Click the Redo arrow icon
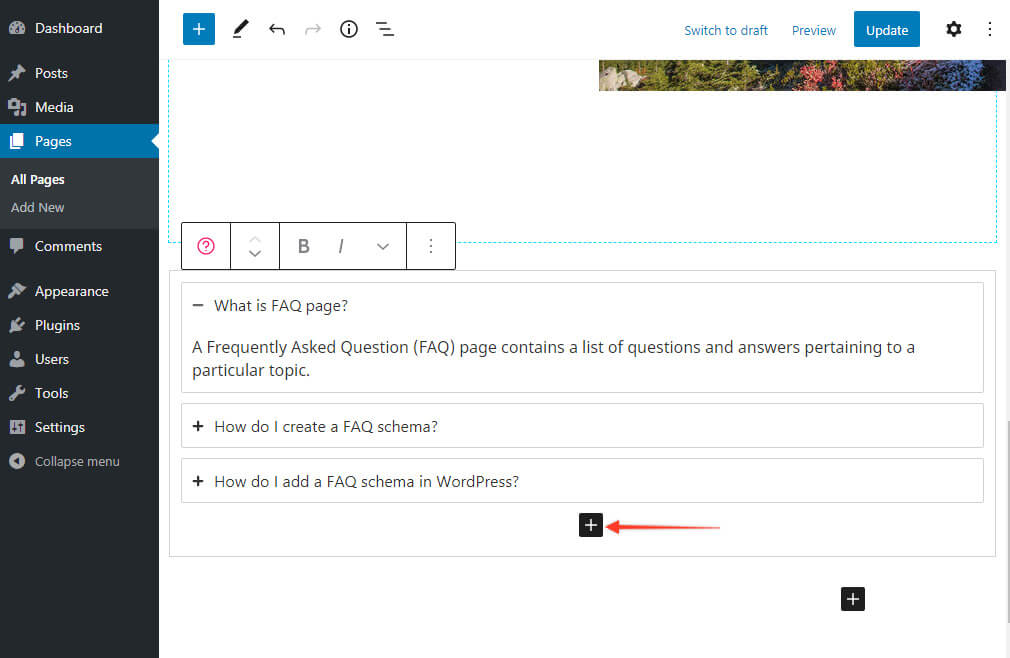This screenshot has width=1010, height=658. [312, 29]
